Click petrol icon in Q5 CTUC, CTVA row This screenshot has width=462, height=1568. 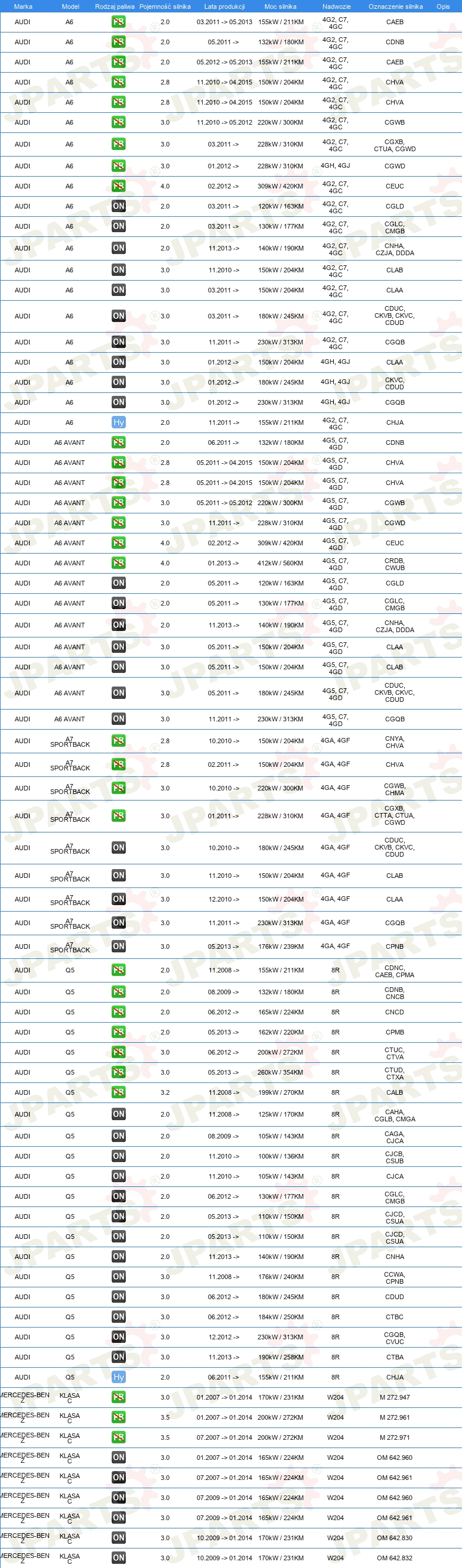coord(119,1052)
